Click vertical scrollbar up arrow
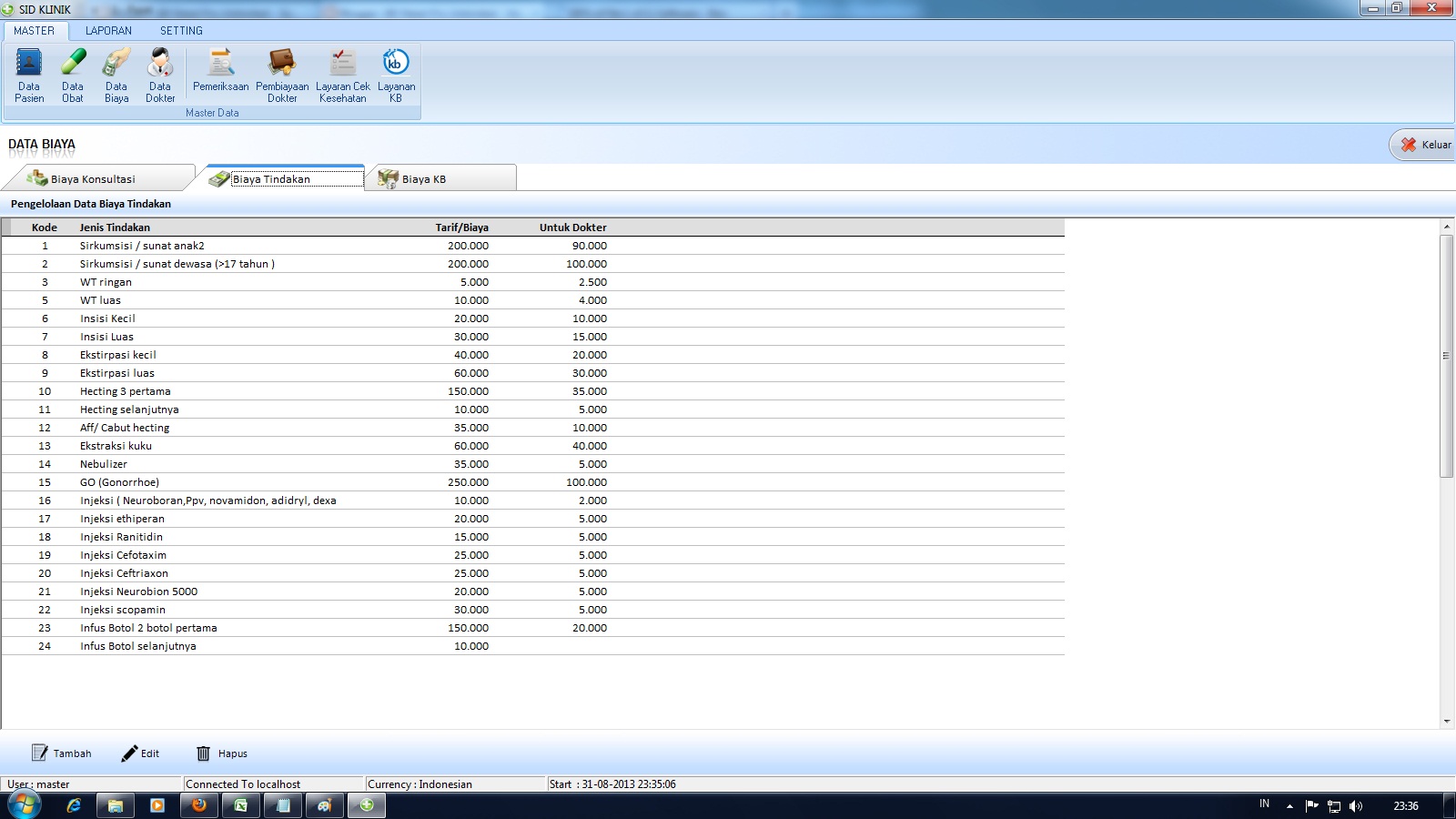The image size is (1456, 819). (1447, 226)
